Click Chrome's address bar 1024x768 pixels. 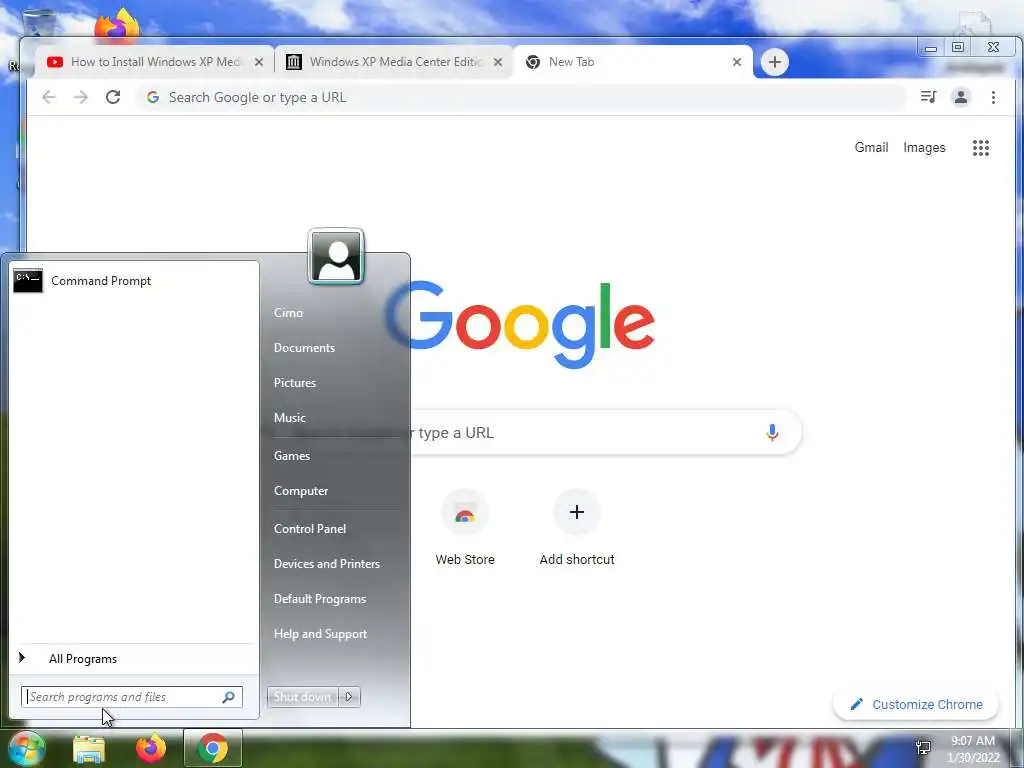coord(522,97)
